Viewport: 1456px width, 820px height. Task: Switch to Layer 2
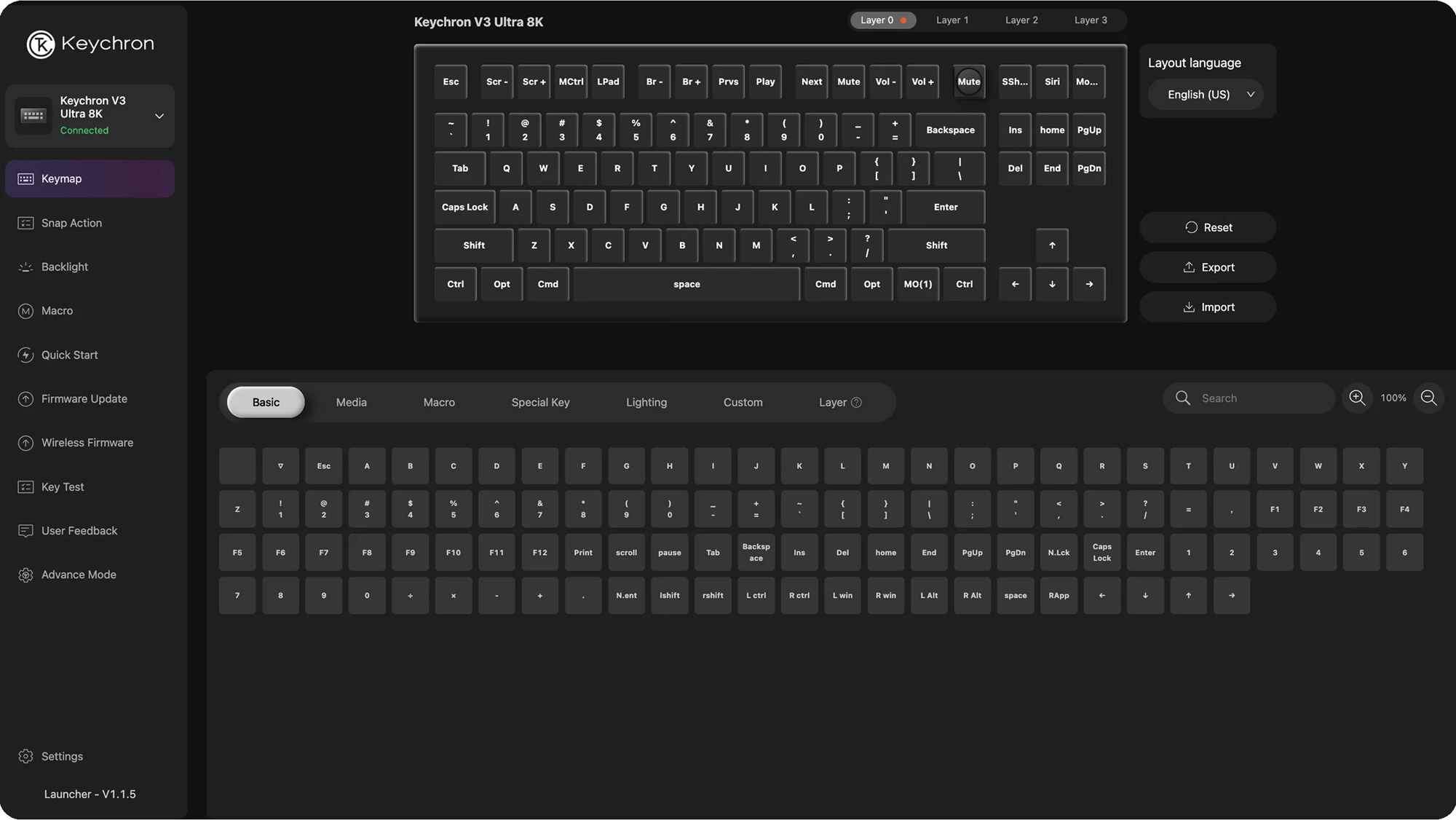point(1021,20)
